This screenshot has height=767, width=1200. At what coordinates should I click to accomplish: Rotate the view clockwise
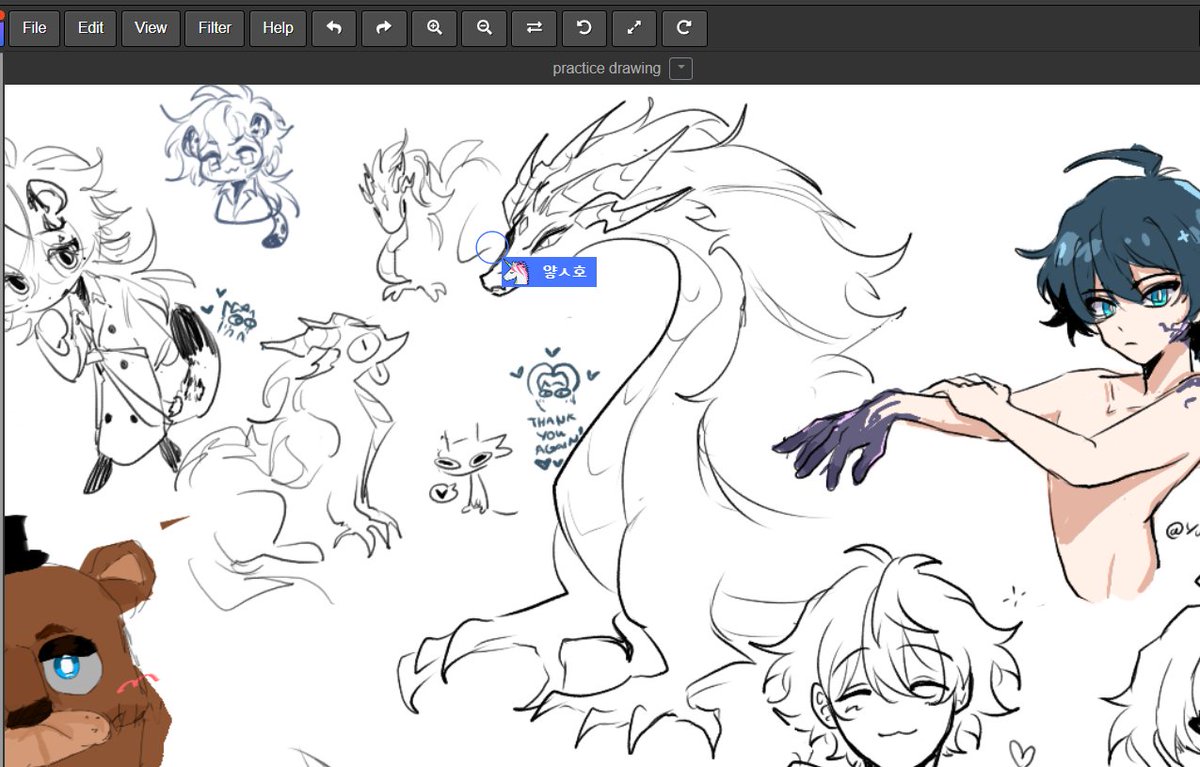(684, 28)
